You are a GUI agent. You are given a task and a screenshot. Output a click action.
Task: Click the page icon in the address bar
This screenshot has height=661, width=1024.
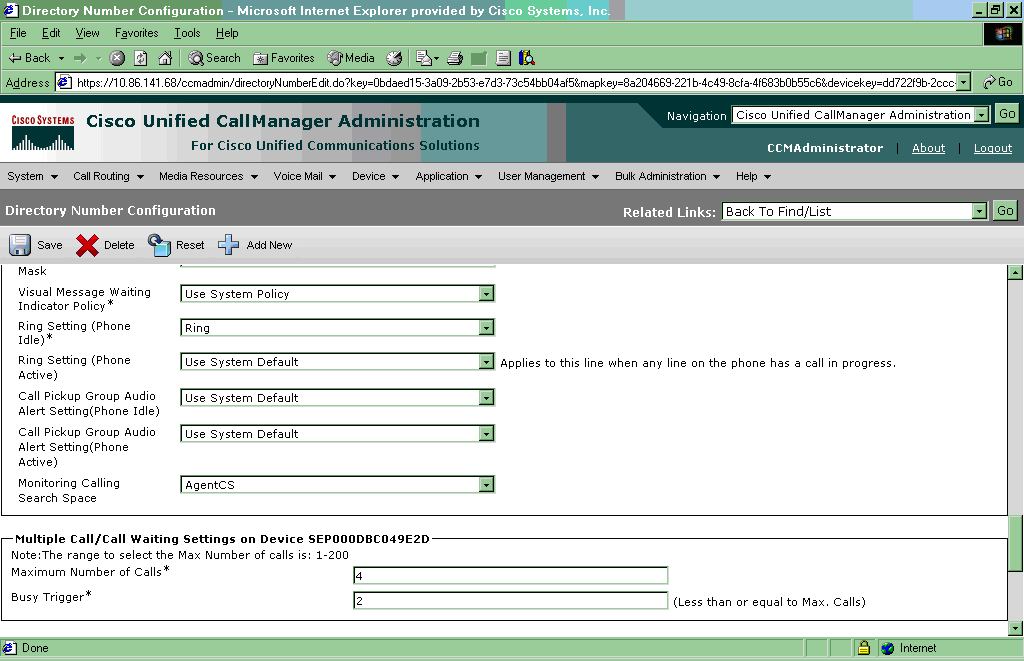point(64,82)
